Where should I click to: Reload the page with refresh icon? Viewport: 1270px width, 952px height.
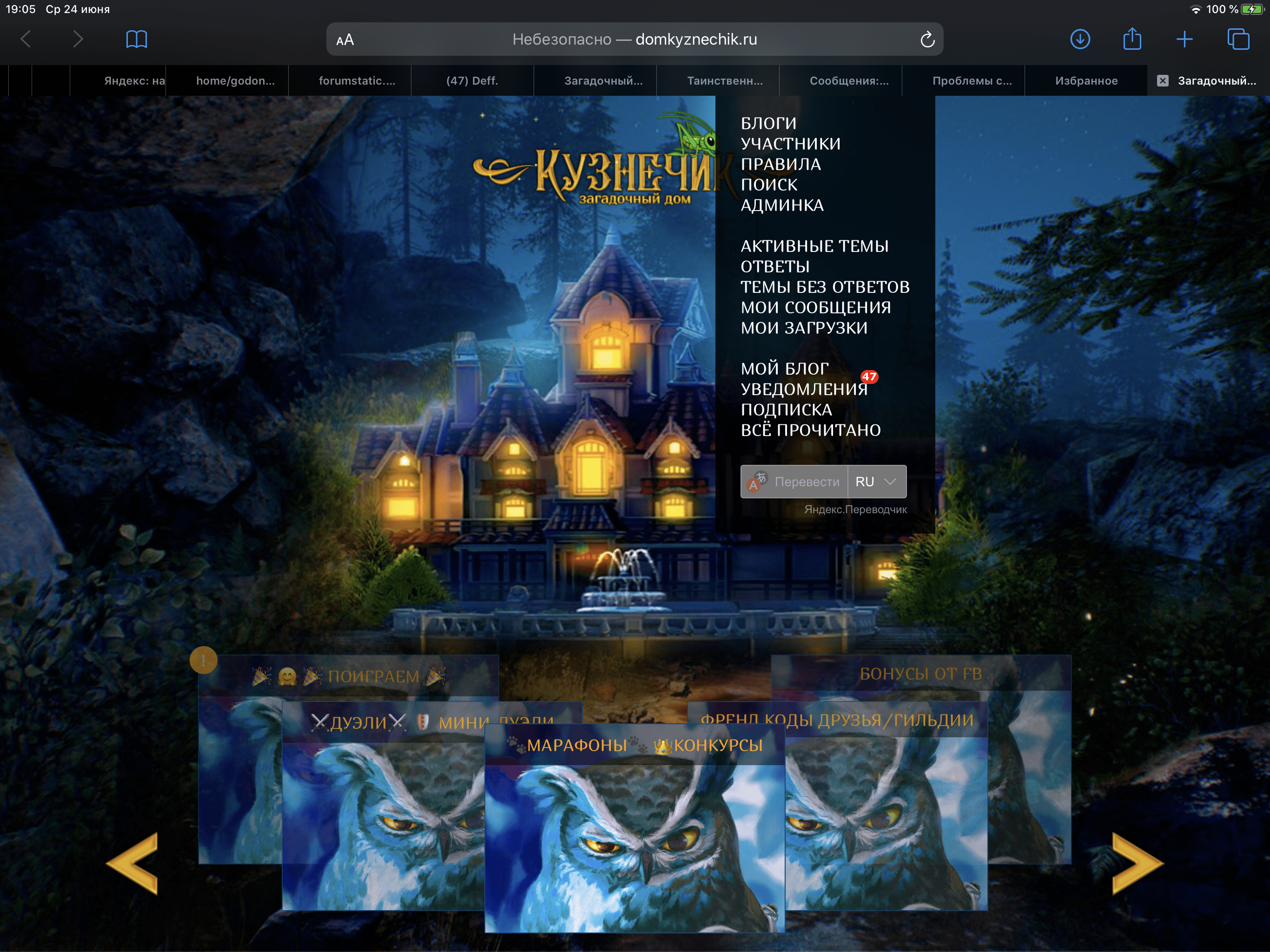[x=927, y=39]
